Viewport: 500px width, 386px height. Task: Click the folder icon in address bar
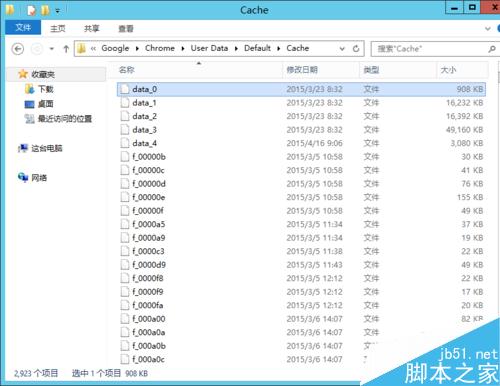(x=81, y=49)
